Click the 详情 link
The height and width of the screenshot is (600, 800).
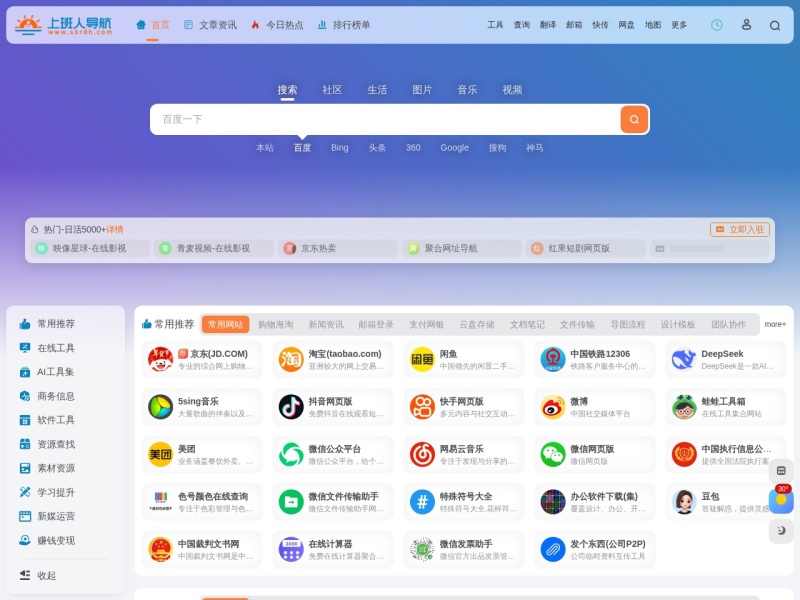pos(115,230)
